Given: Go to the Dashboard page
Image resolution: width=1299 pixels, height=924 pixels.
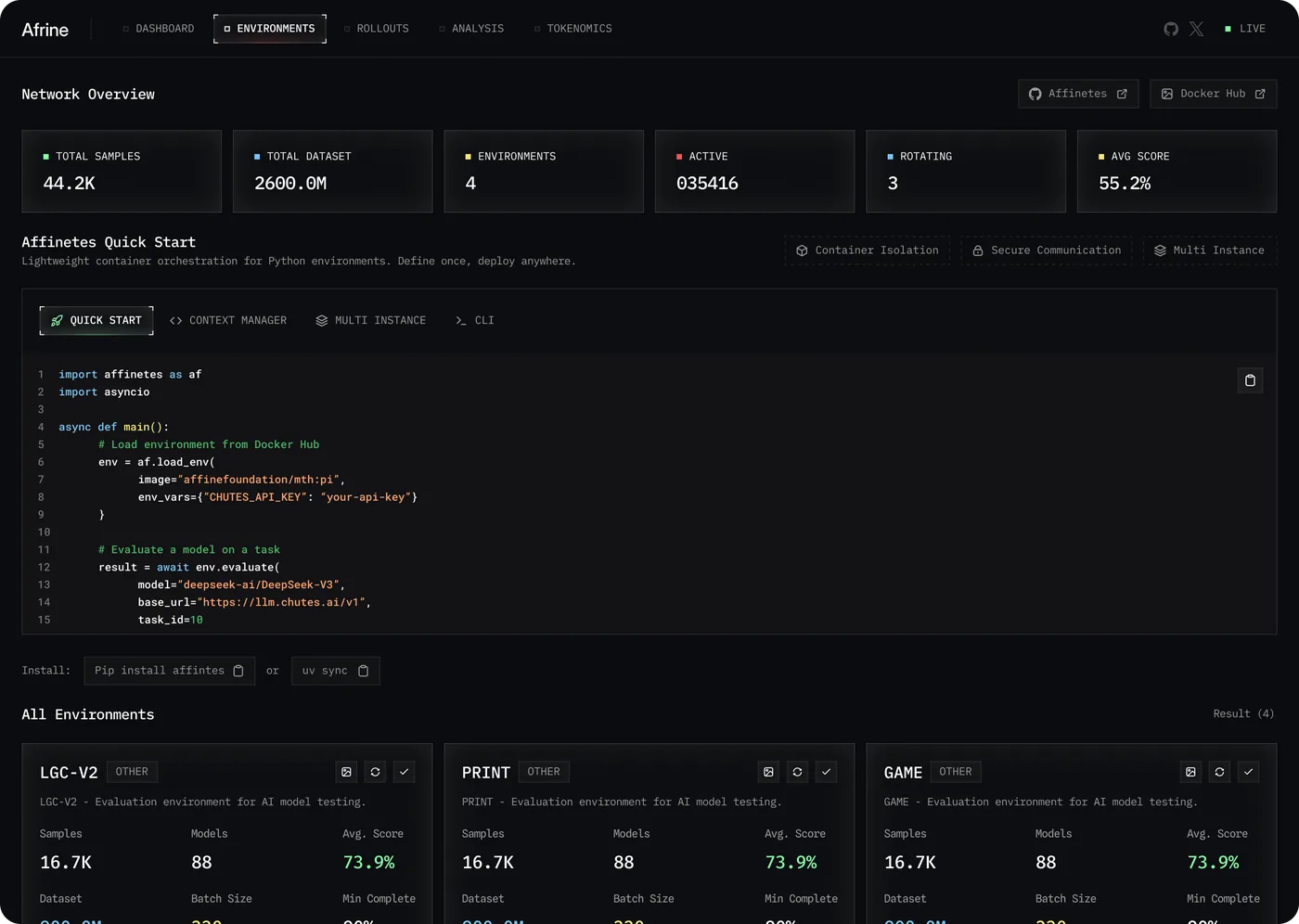Looking at the screenshot, I should point(159,29).
